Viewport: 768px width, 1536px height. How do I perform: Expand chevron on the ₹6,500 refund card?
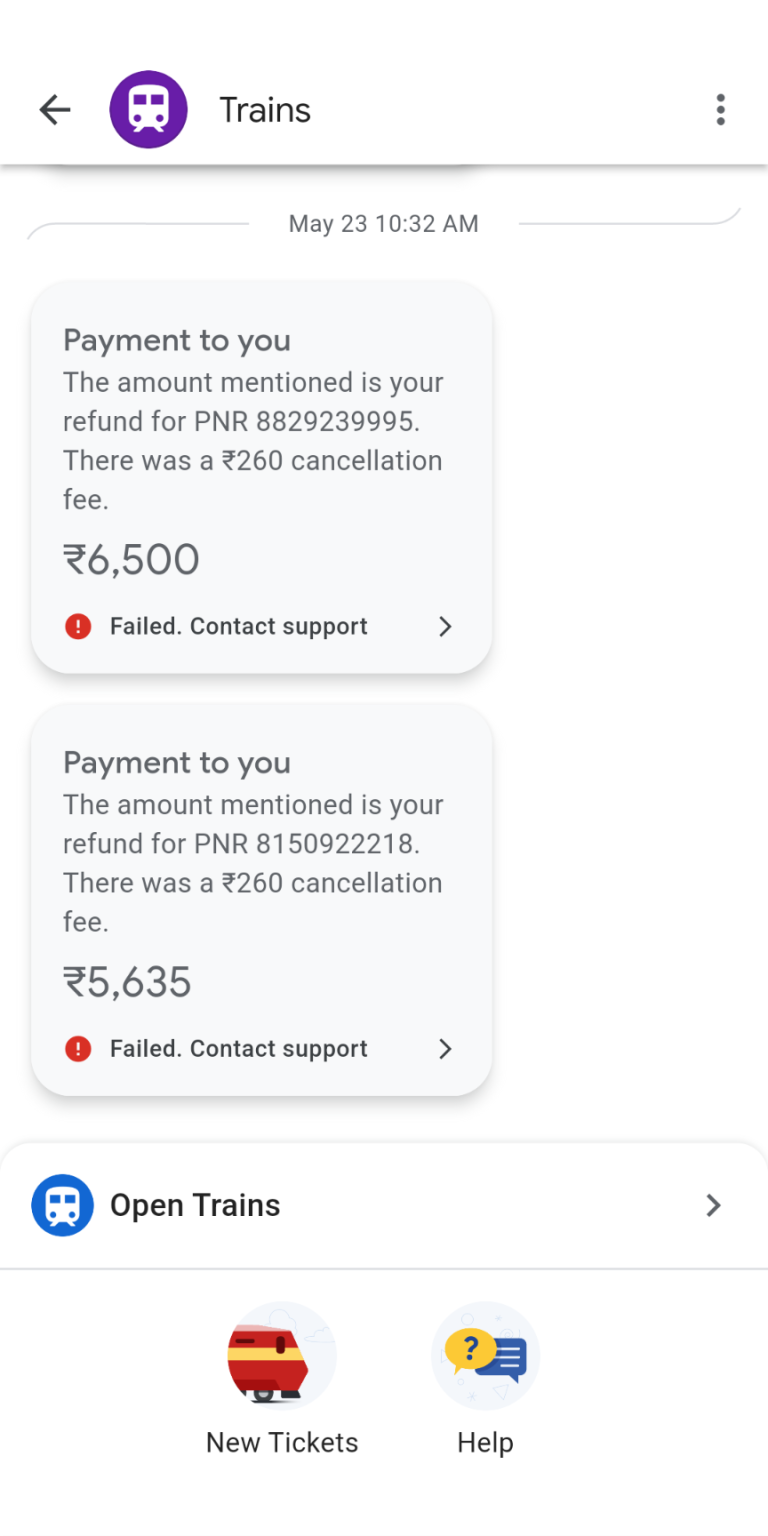(x=446, y=627)
